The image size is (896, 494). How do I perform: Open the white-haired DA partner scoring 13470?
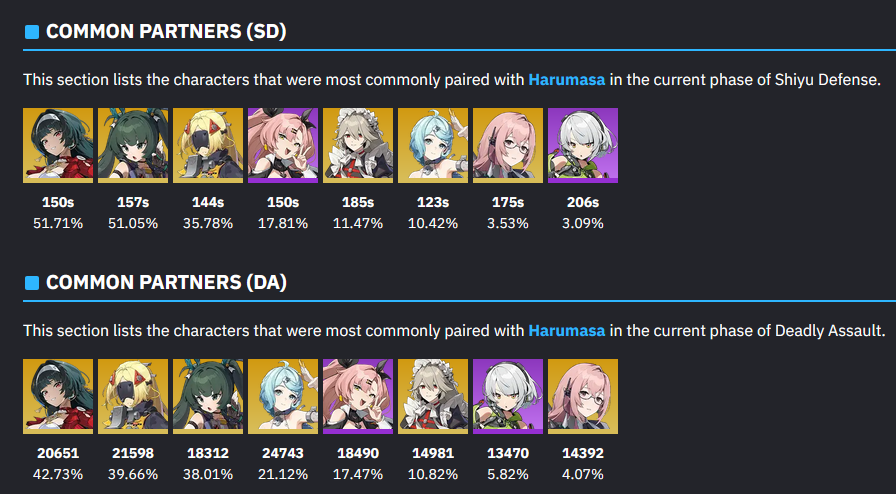pyautogui.click(x=508, y=396)
